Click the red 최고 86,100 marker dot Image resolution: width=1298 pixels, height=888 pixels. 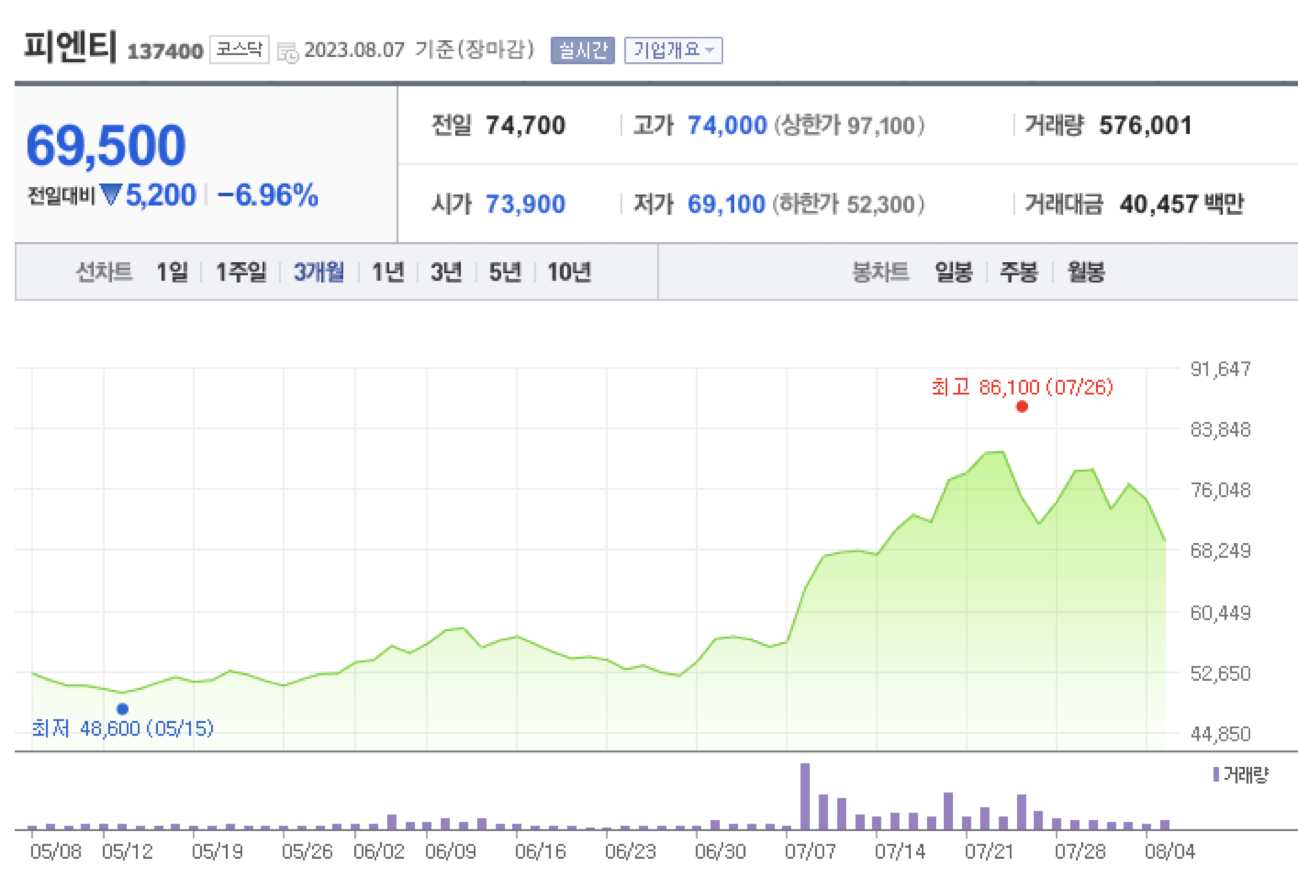click(1021, 407)
